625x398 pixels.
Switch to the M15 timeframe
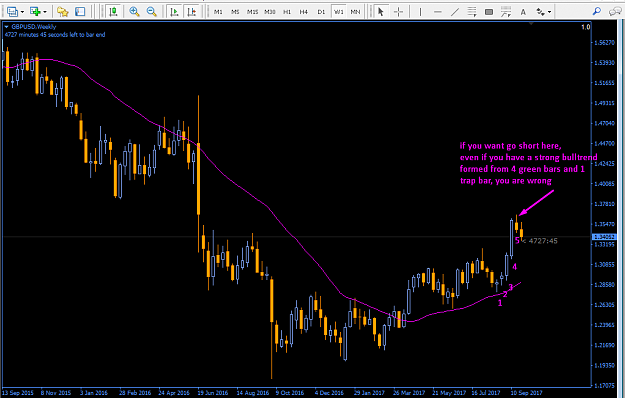(x=252, y=12)
